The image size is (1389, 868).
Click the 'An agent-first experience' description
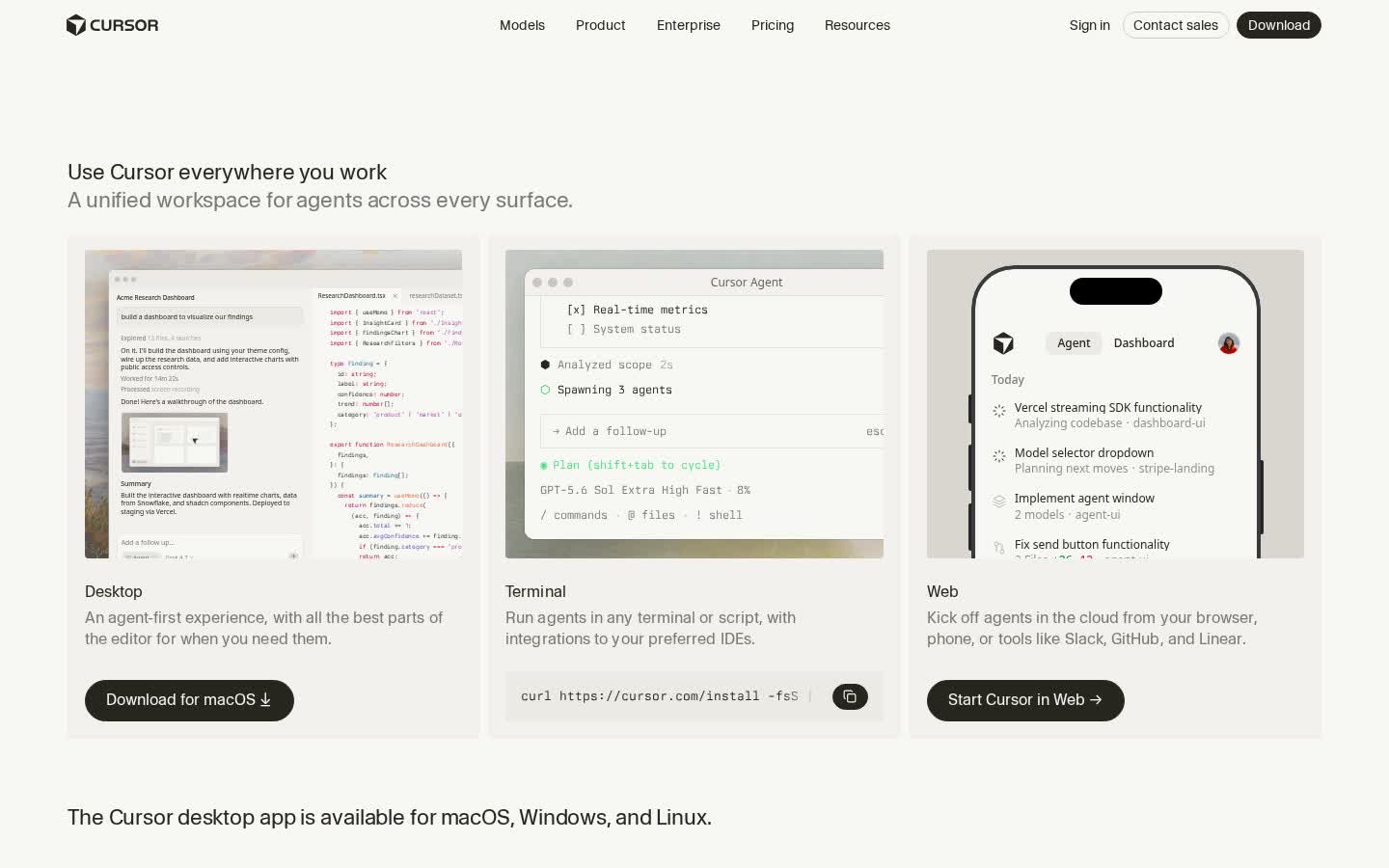coord(264,628)
